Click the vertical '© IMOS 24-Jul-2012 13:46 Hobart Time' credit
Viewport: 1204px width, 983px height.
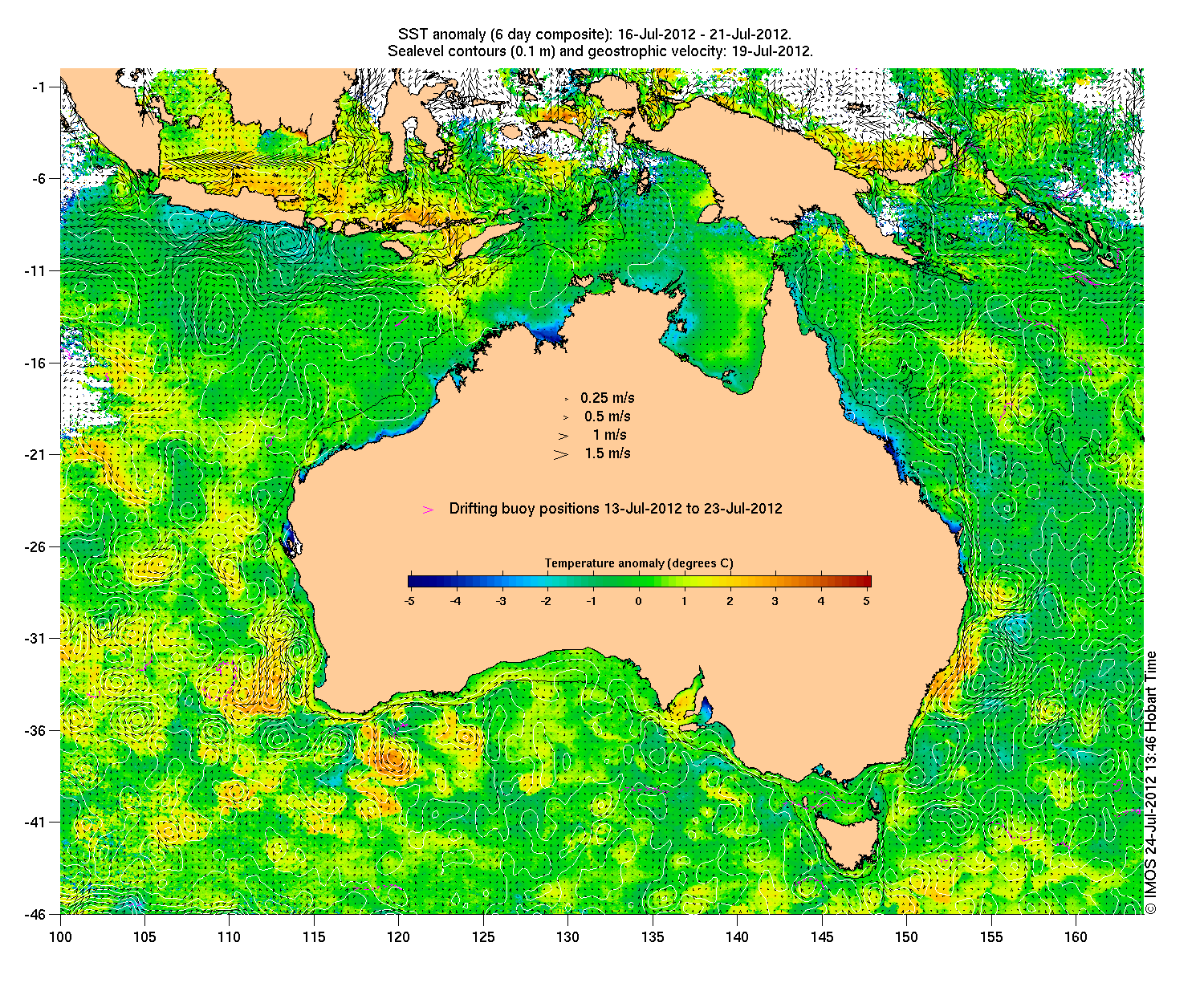tap(1151, 782)
